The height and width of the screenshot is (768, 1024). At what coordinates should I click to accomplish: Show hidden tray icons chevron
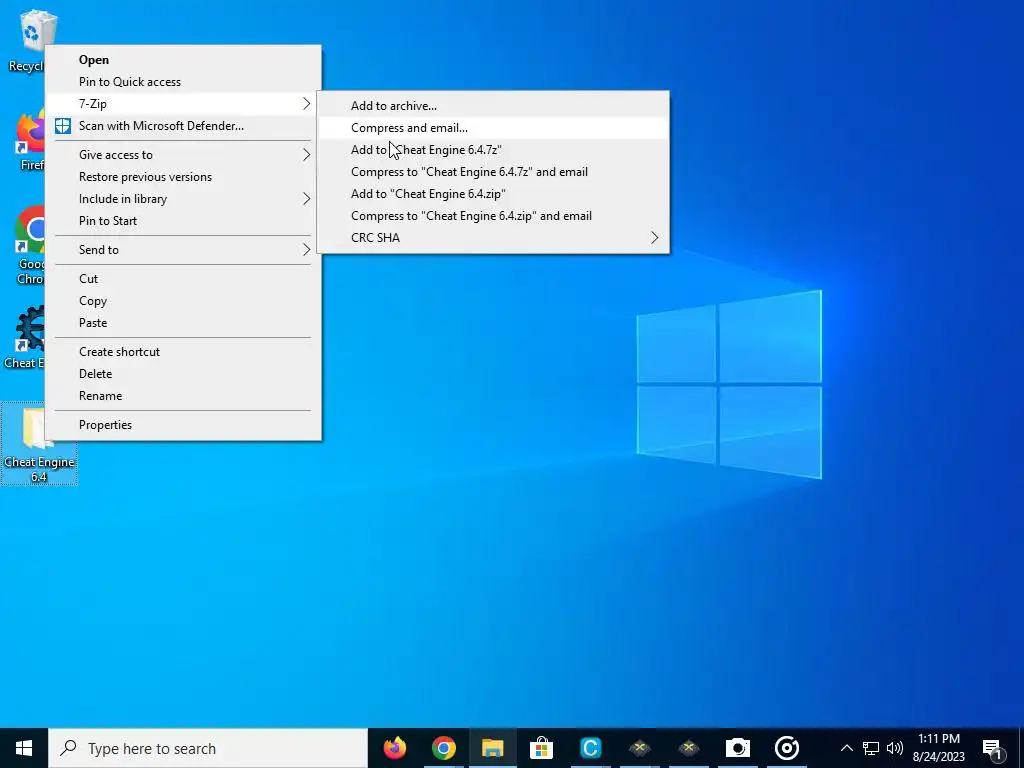pyautogui.click(x=846, y=748)
